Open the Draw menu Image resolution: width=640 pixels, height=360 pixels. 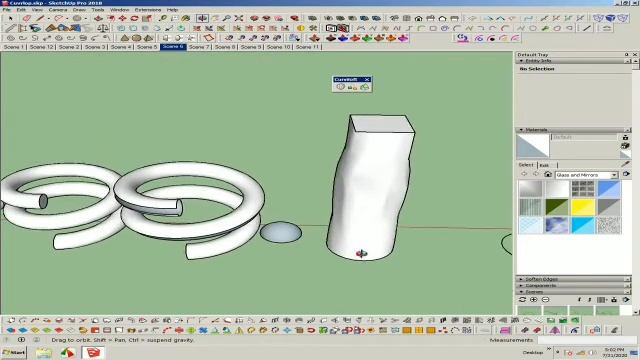tap(79, 9)
